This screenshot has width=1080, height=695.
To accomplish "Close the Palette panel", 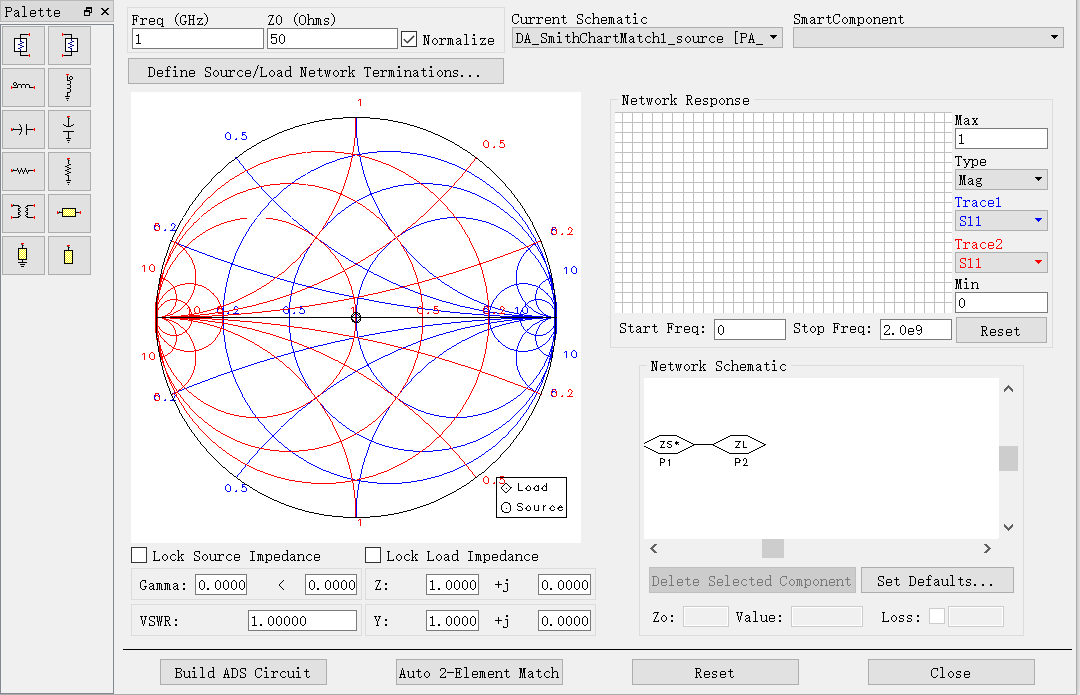I will pyautogui.click(x=105, y=12).
